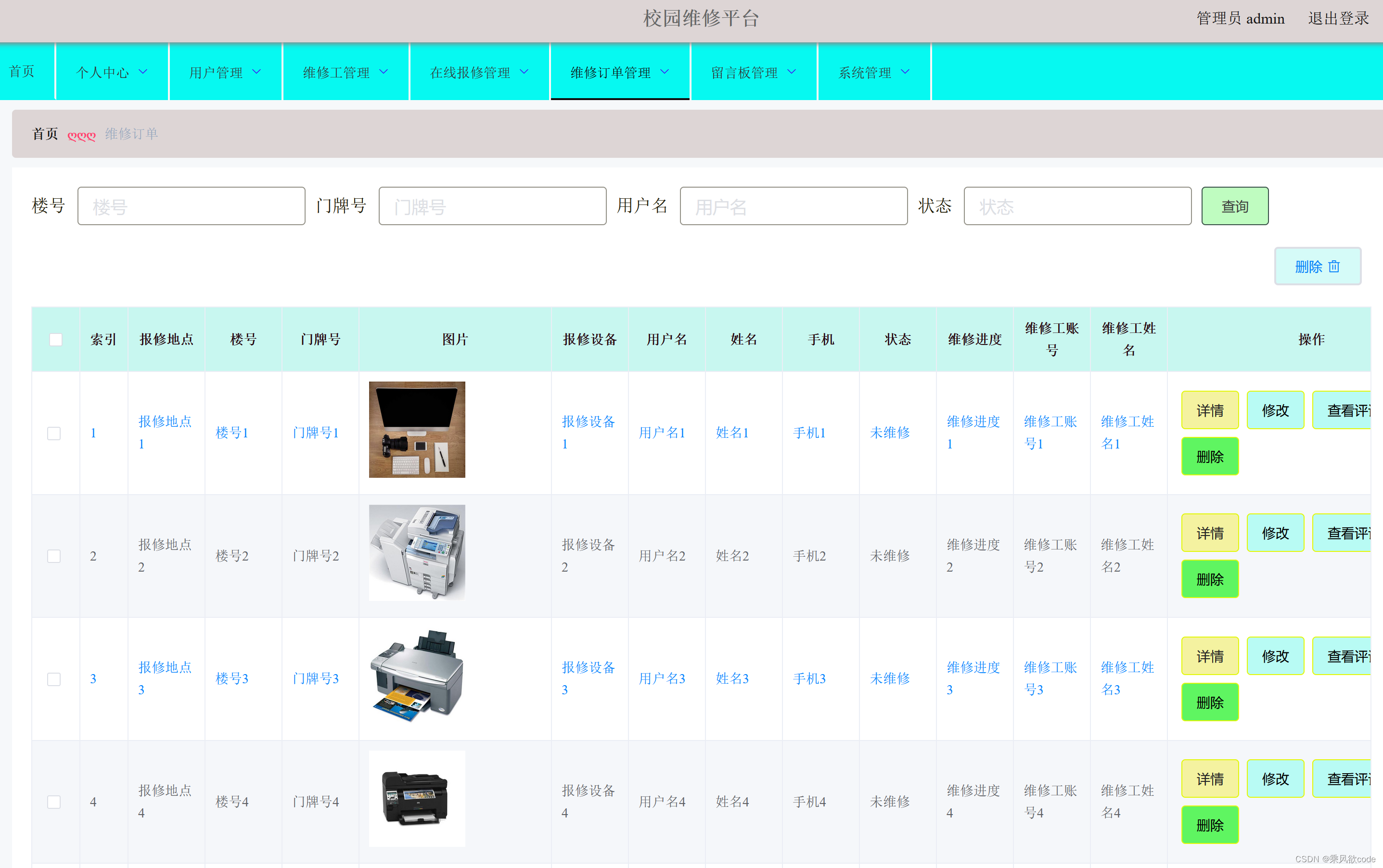1383x868 pixels.
Task: Check the checkbox for order row 3
Action: [53, 678]
